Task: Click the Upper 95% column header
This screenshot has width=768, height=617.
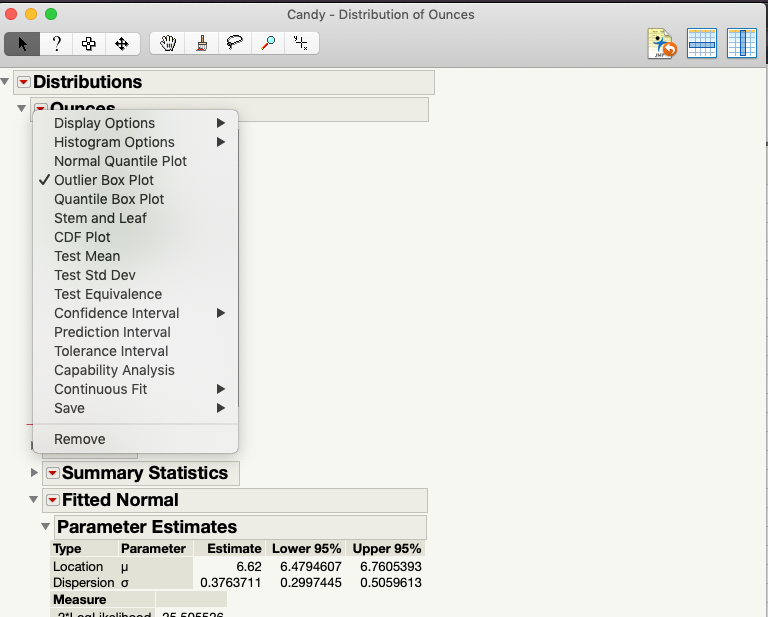Action: [x=387, y=548]
